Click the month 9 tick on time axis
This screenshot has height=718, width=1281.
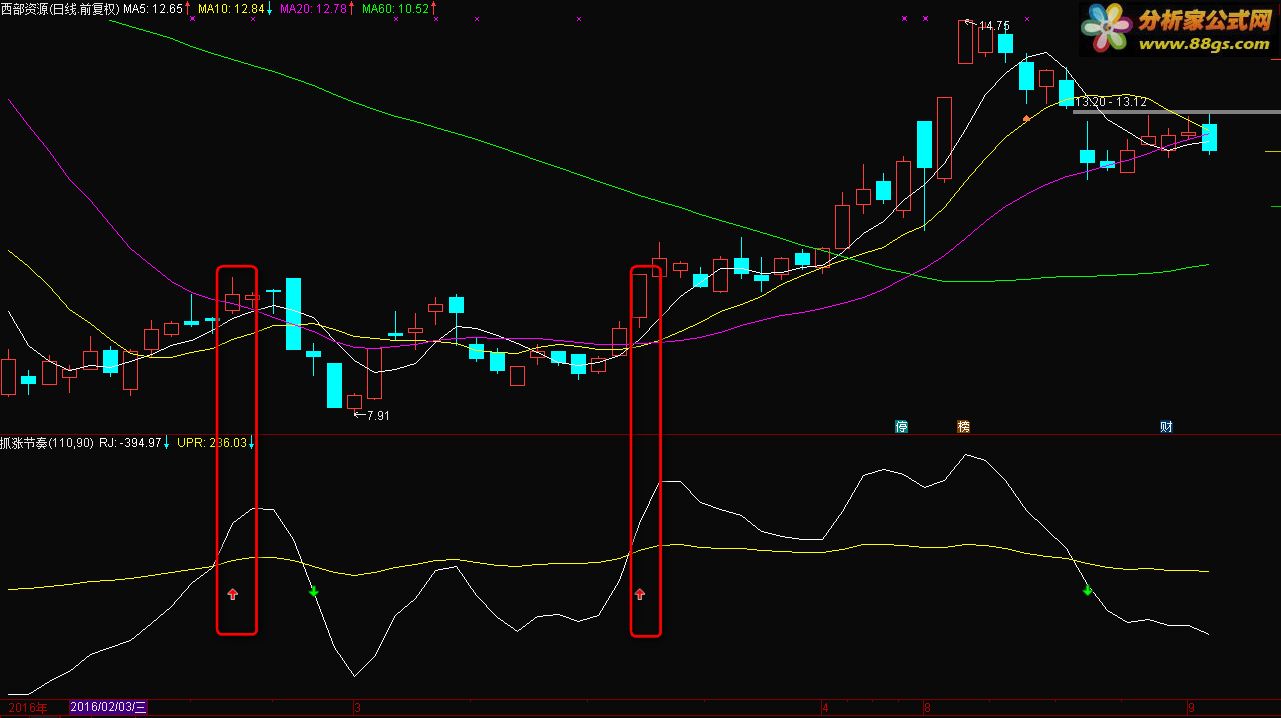(x=1191, y=707)
